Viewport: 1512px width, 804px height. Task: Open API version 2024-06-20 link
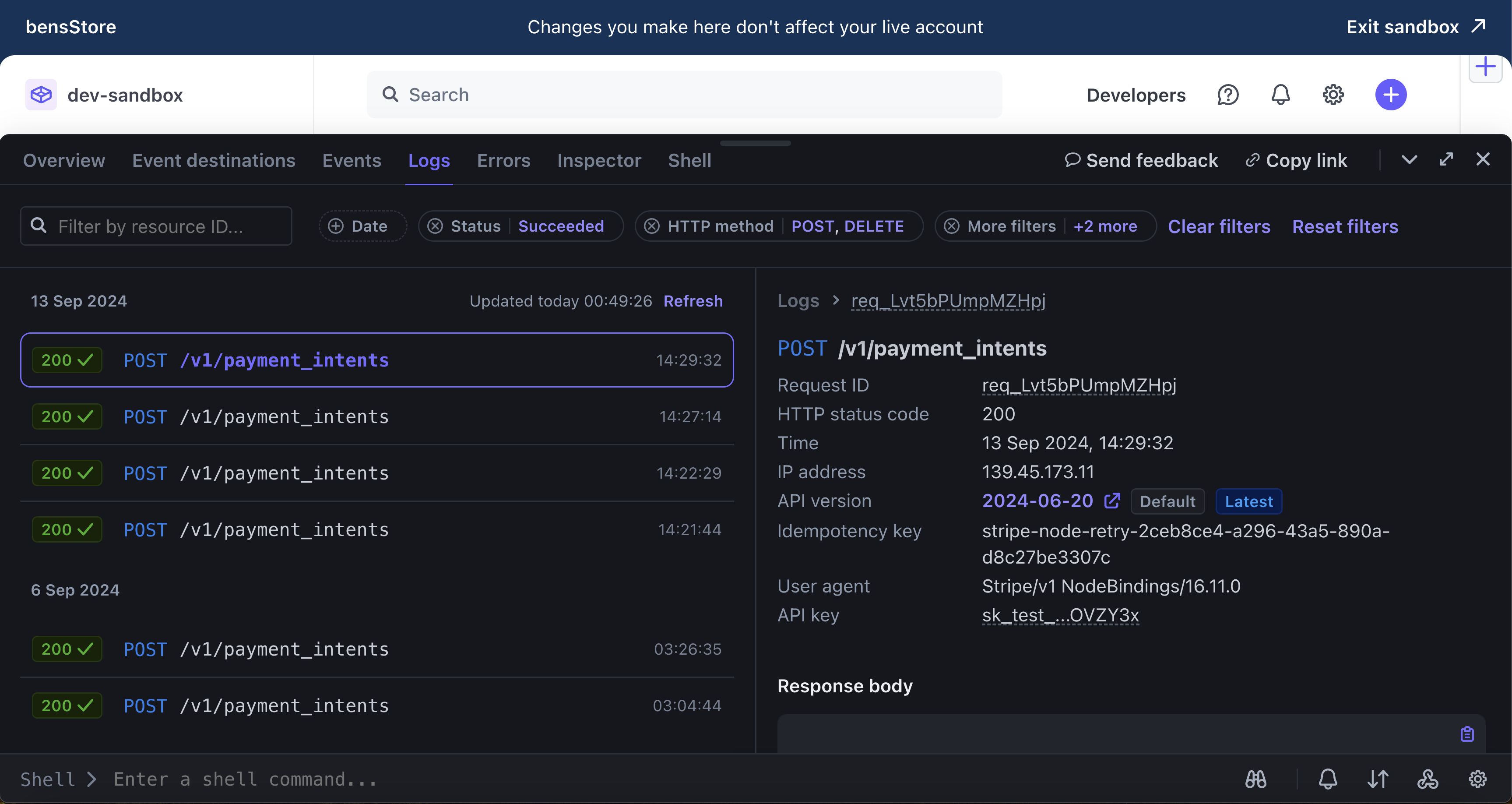pos(1038,501)
